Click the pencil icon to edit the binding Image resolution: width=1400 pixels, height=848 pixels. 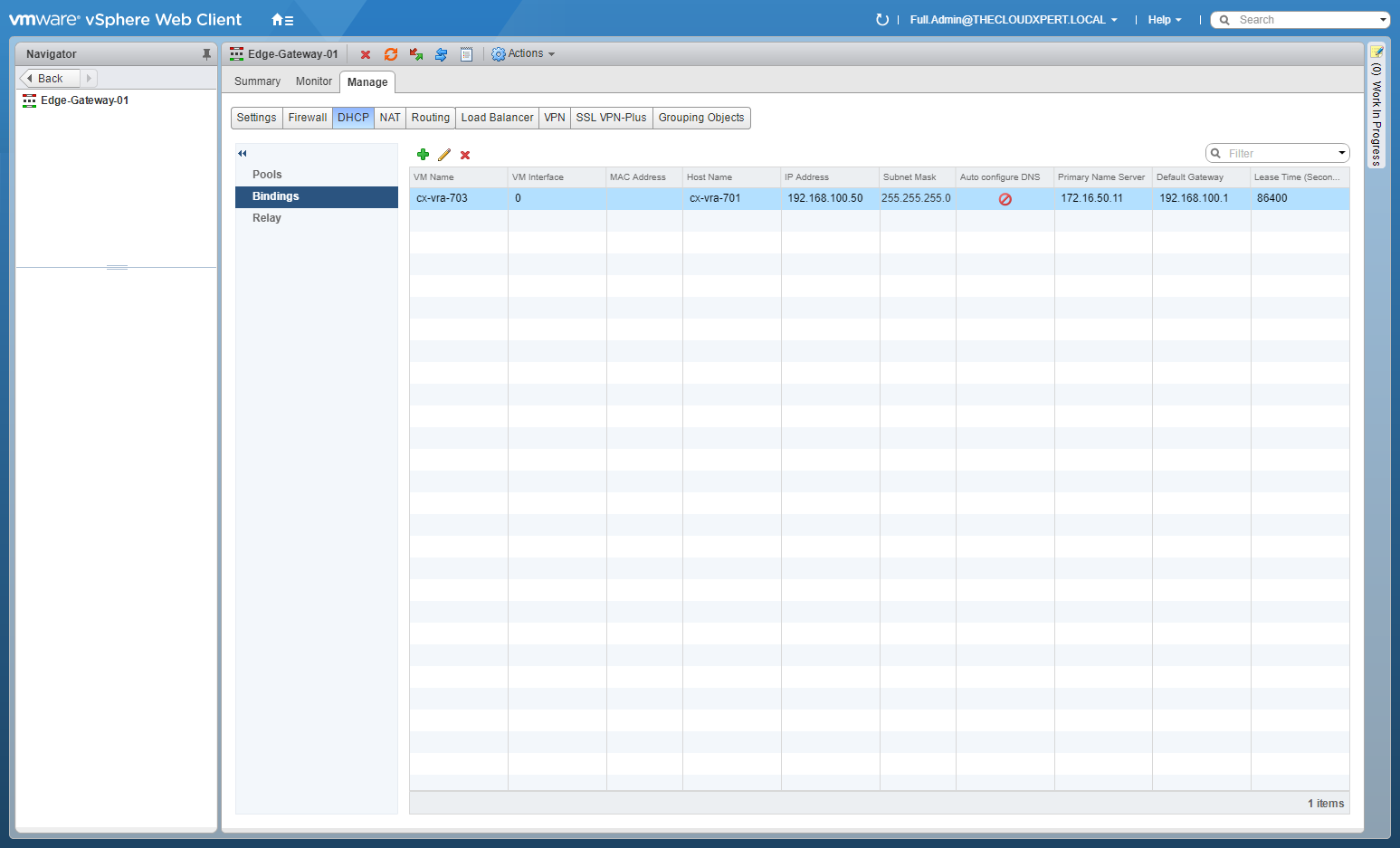[x=444, y=155]
